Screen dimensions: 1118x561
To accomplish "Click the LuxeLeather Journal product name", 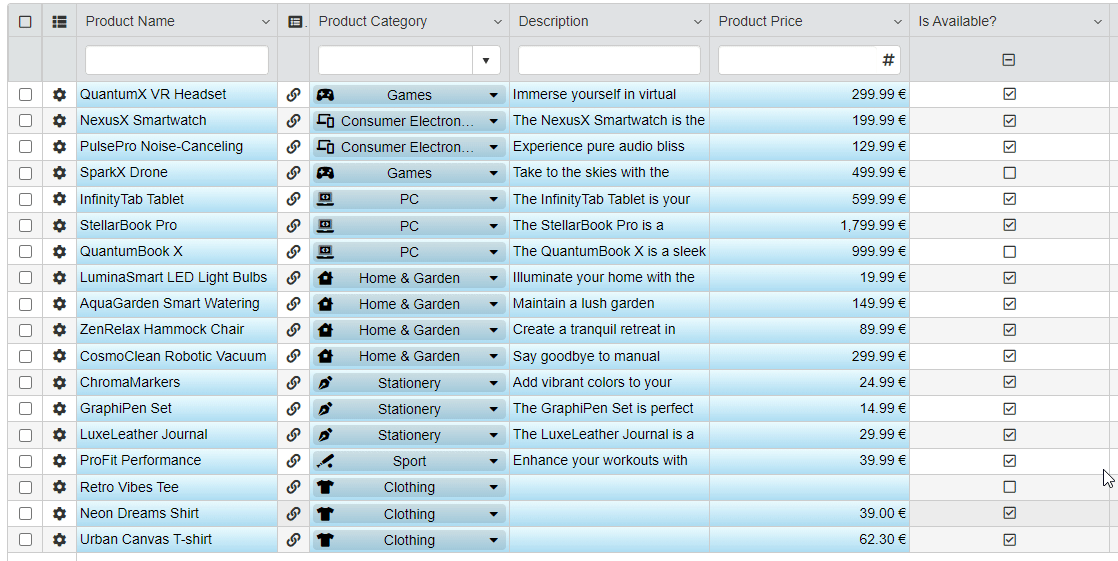I will (x=144, y=434).
